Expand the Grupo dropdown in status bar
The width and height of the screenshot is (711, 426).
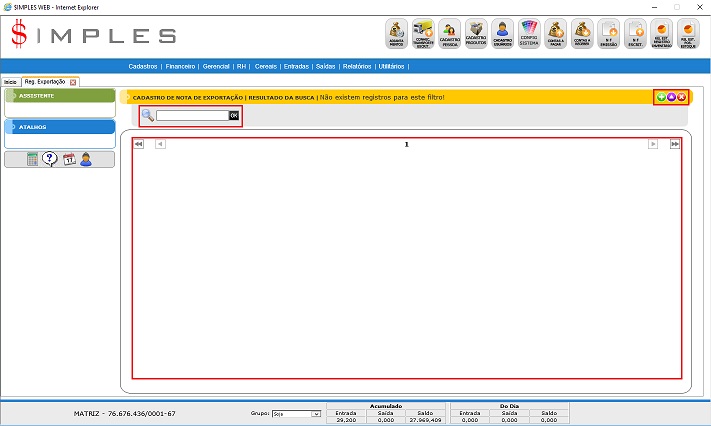click(296, 413)
